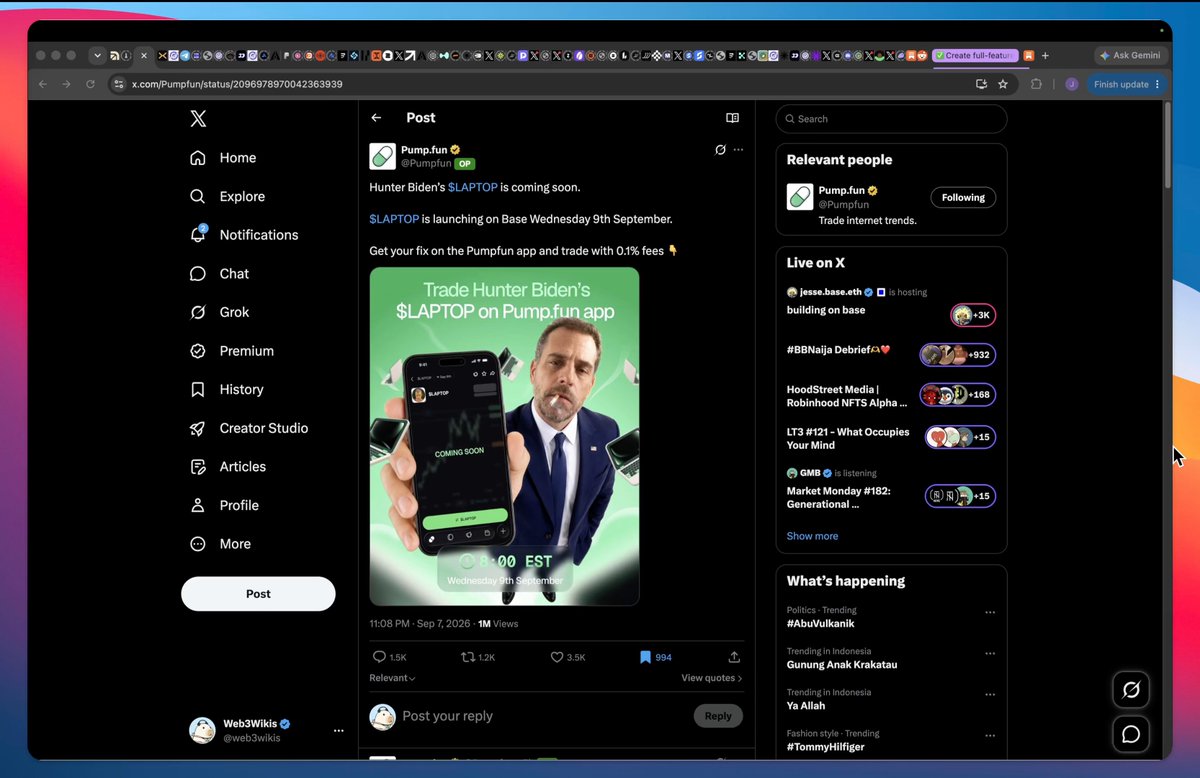Click the Search box on X
This screenshot has height=778, width=1200.
click(x=891, y=119)
